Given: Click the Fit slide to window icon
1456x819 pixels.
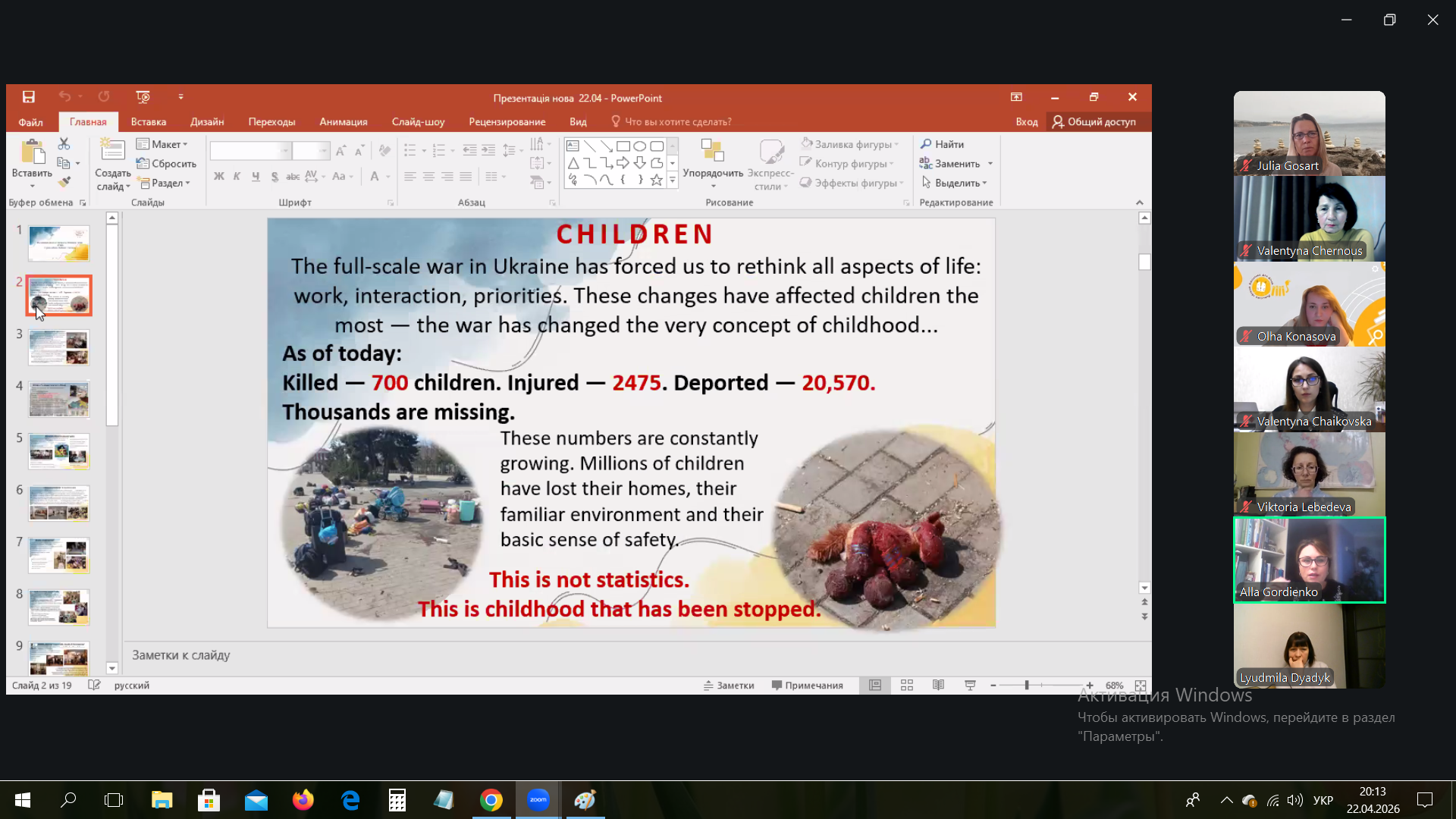Looking at the screenshot, I should click(1140, 686).
